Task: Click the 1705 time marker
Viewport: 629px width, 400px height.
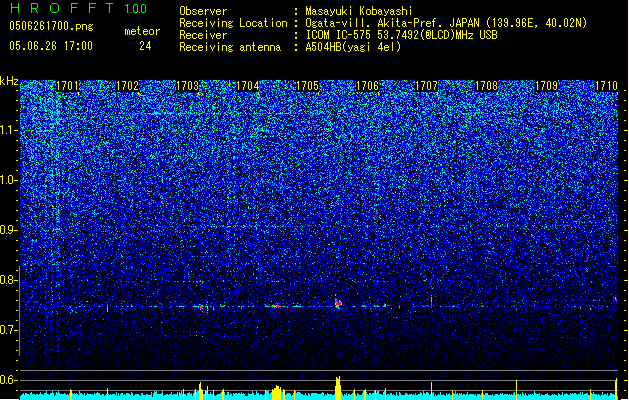Action: pos(307,86)
